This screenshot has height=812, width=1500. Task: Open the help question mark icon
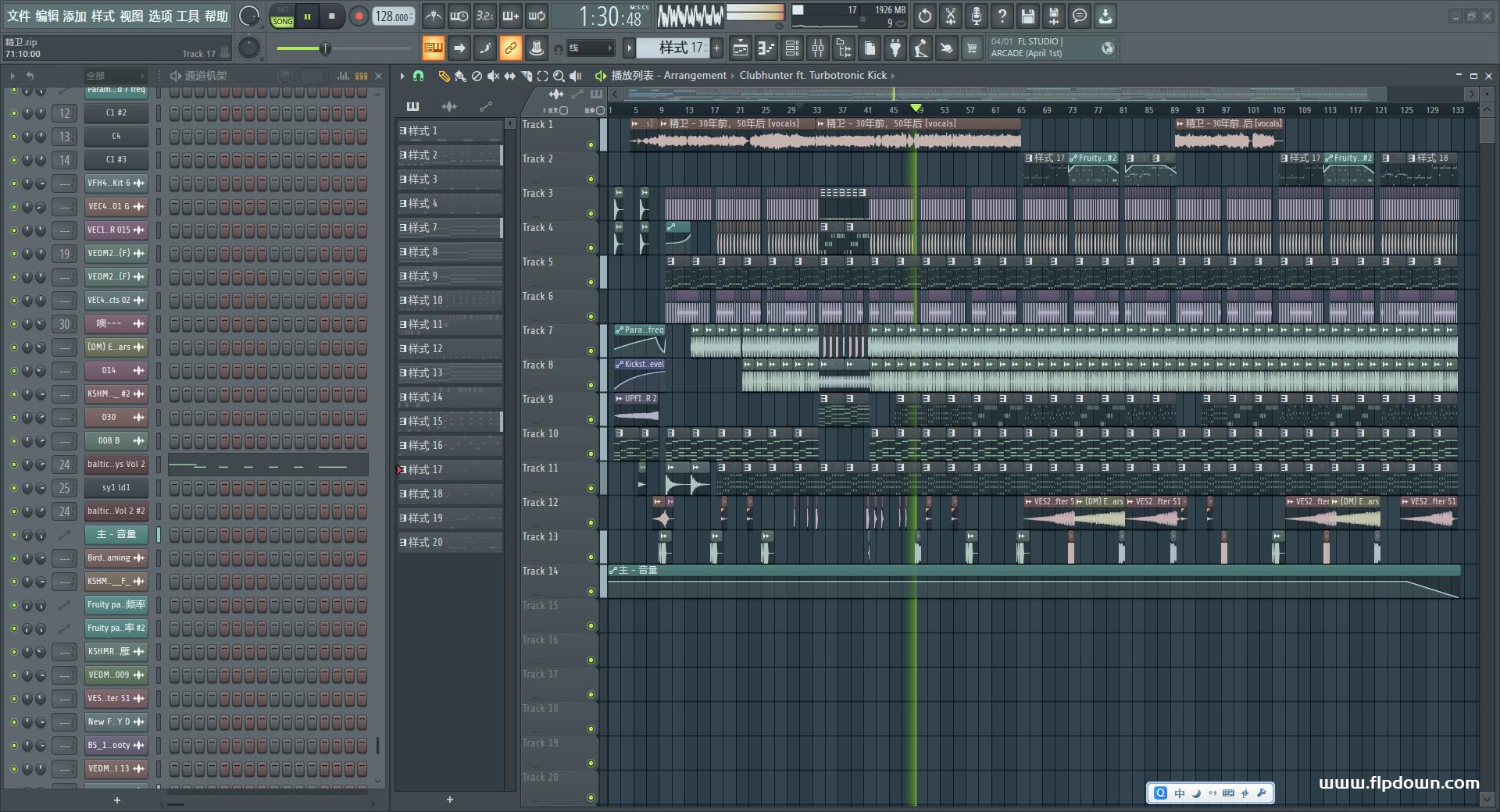pyautogui.click(x=1002, y=16)
